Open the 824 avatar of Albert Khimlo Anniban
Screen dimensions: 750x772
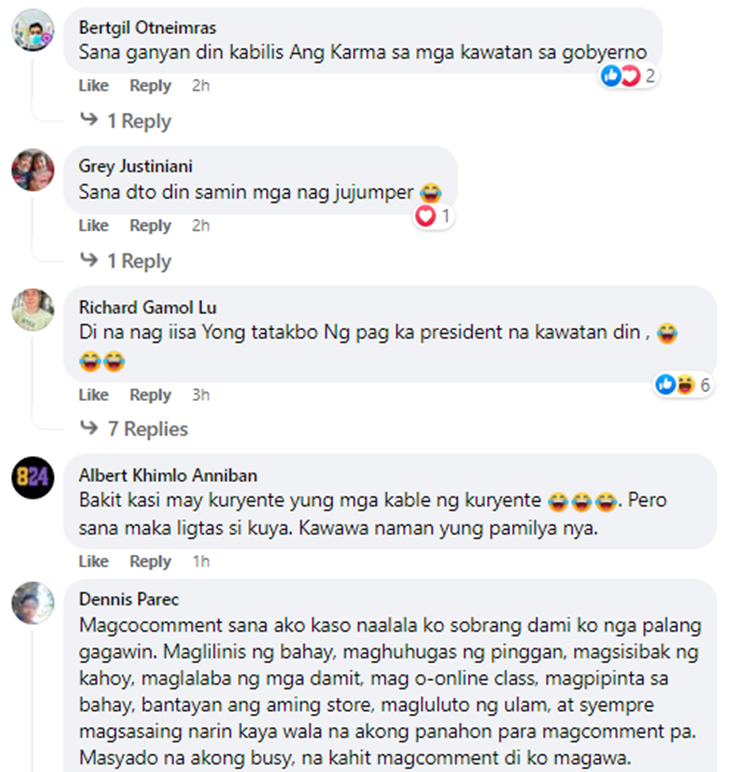coord(33,478)
